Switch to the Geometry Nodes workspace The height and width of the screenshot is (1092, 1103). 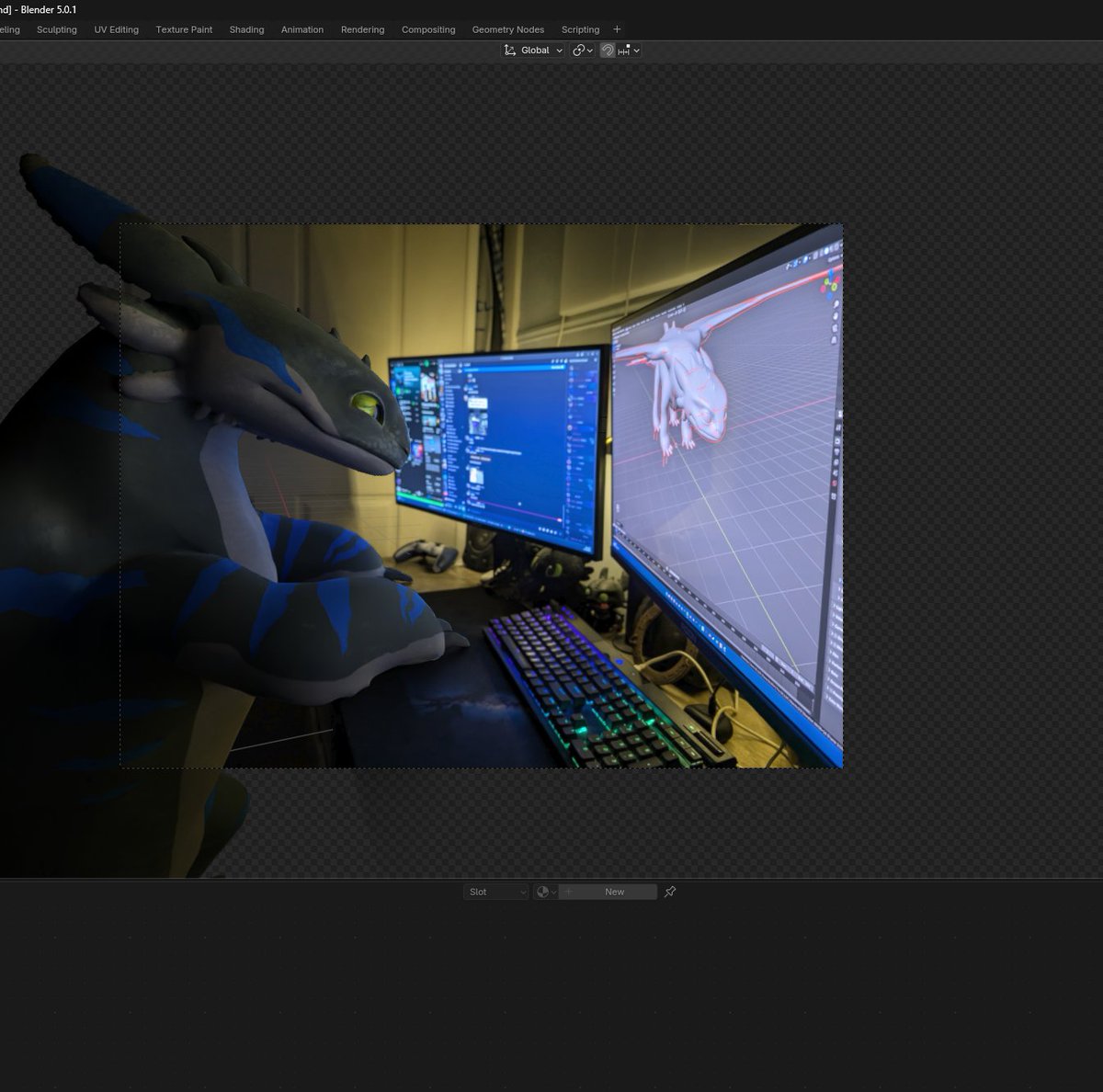(x=508, y=29)
